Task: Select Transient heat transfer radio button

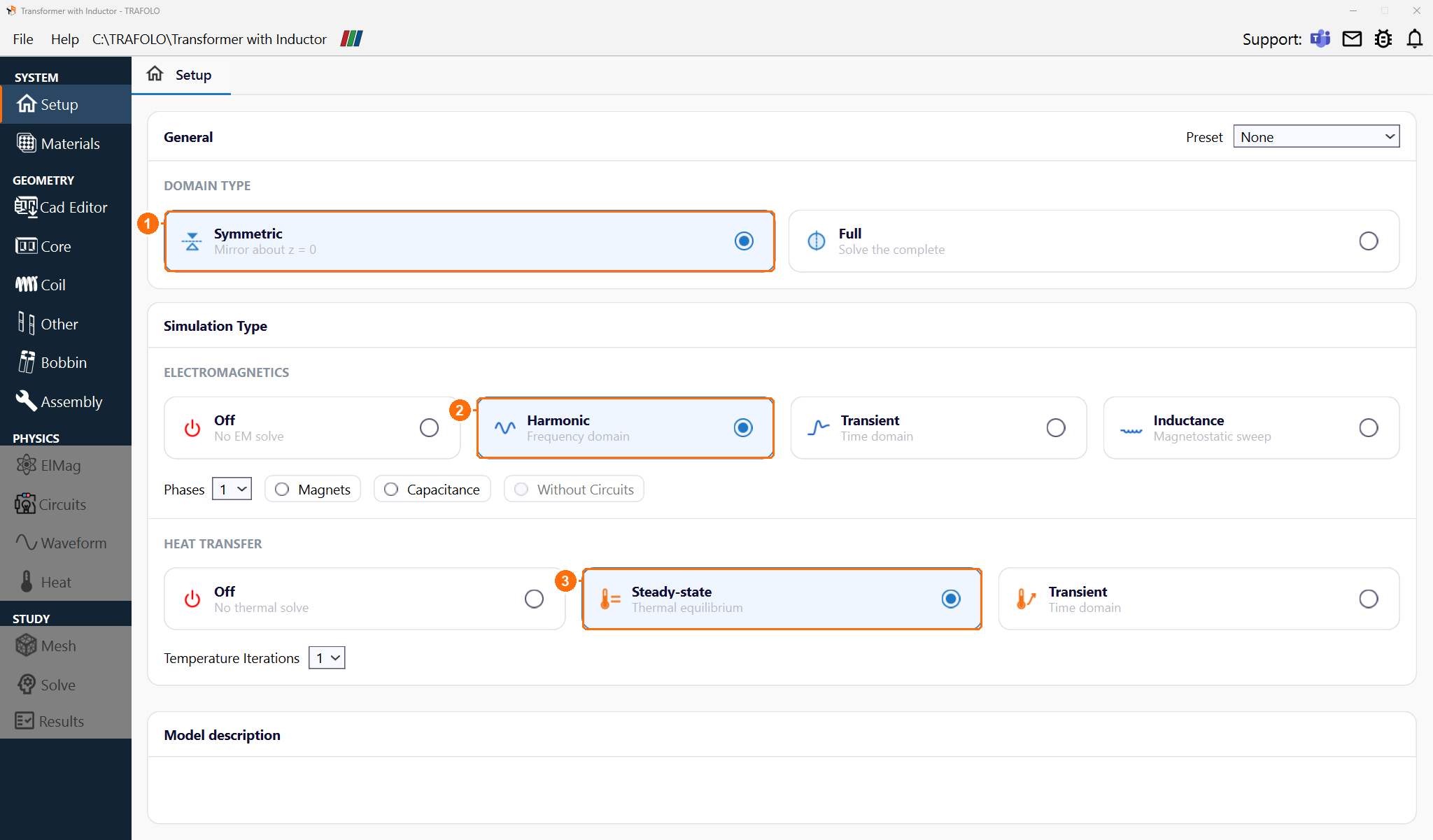Action: click(1369, 599)
